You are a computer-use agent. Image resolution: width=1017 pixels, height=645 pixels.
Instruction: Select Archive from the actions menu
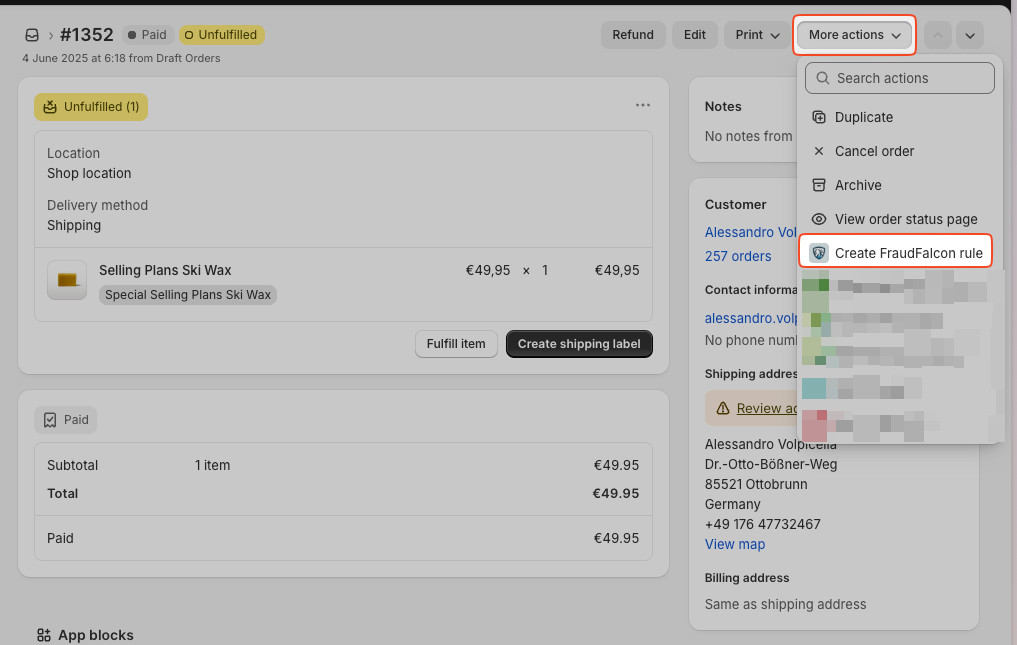[900, 186]
